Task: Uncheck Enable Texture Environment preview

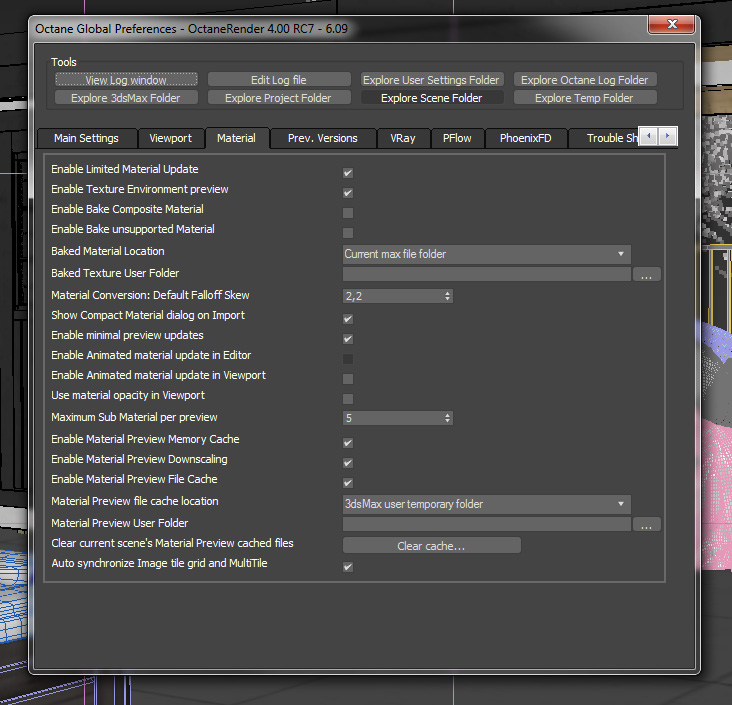Action: 348,193
